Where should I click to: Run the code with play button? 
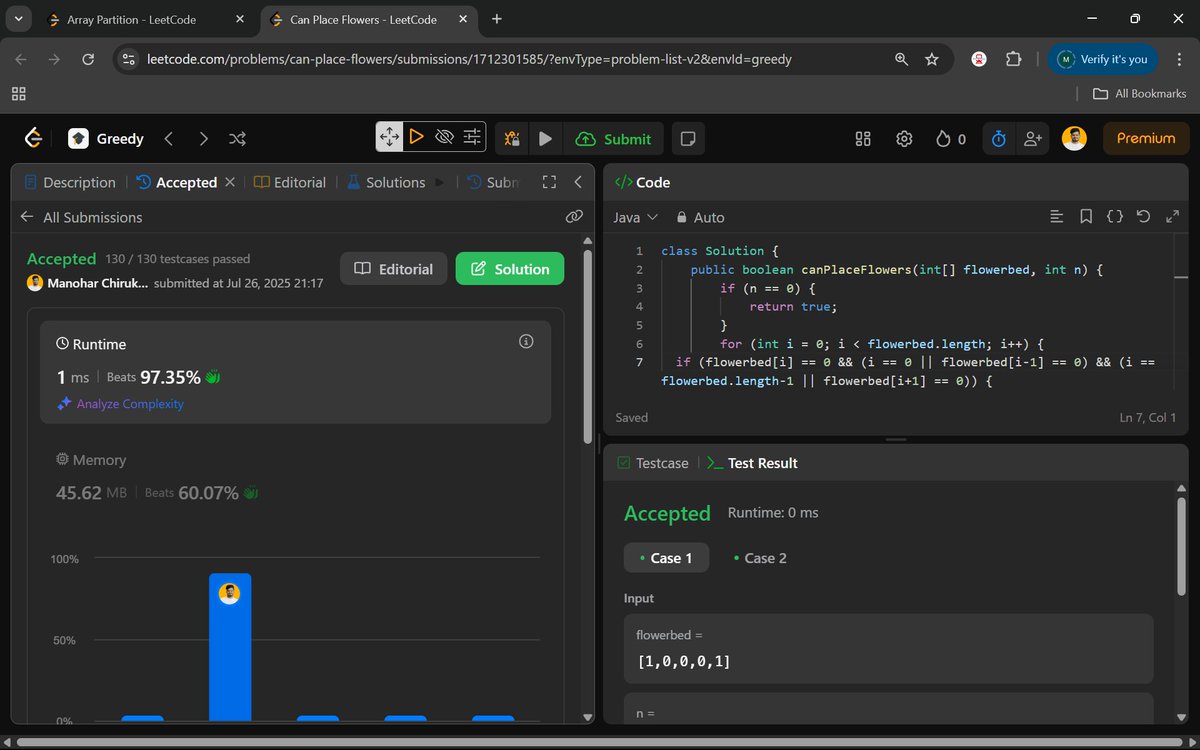[x=544, y=139]
